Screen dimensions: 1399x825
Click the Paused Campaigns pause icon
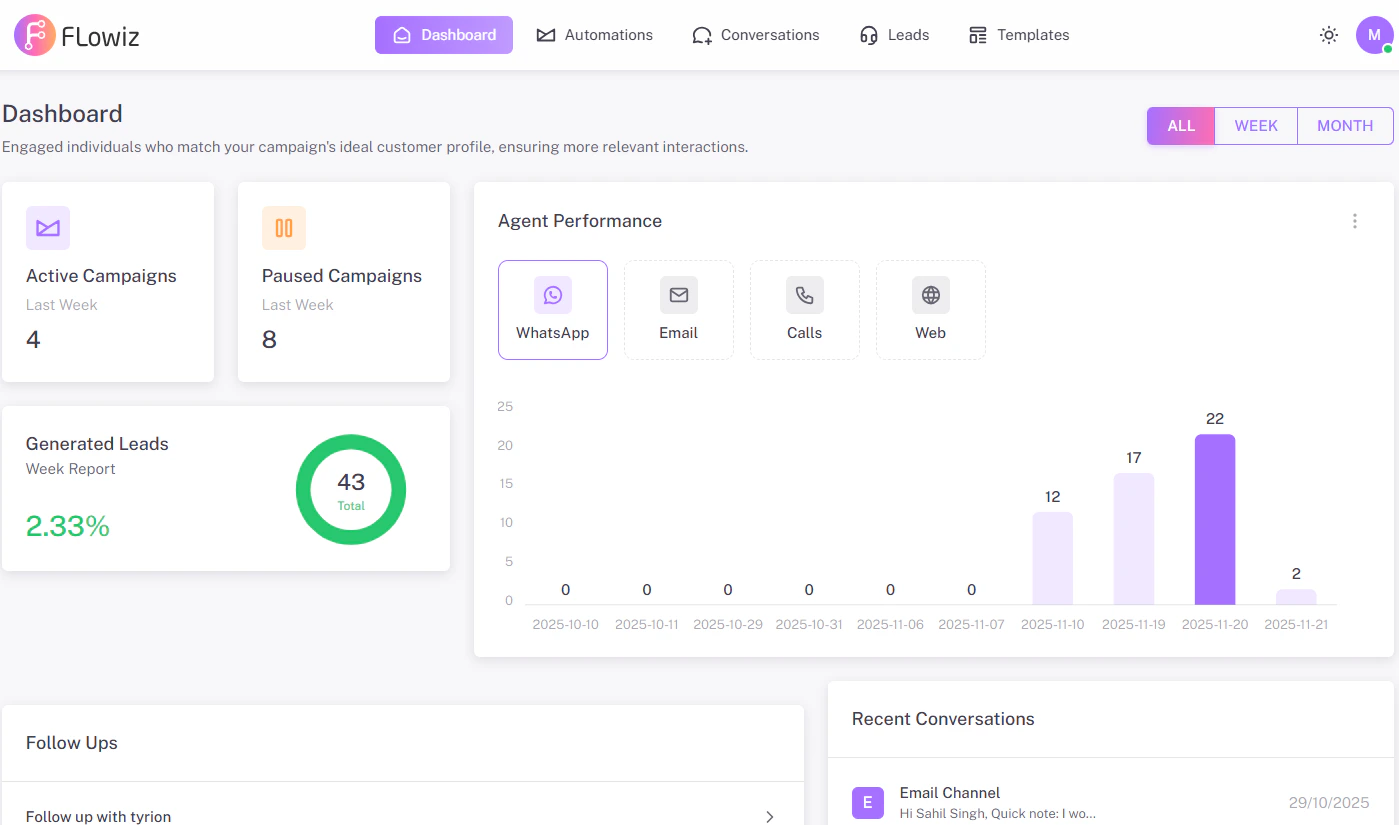[284, 228]
